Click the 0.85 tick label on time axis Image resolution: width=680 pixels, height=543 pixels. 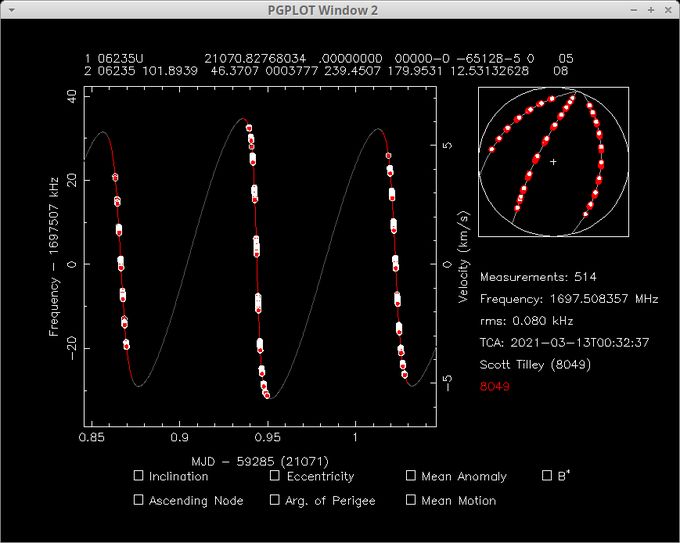pos(92,437)
